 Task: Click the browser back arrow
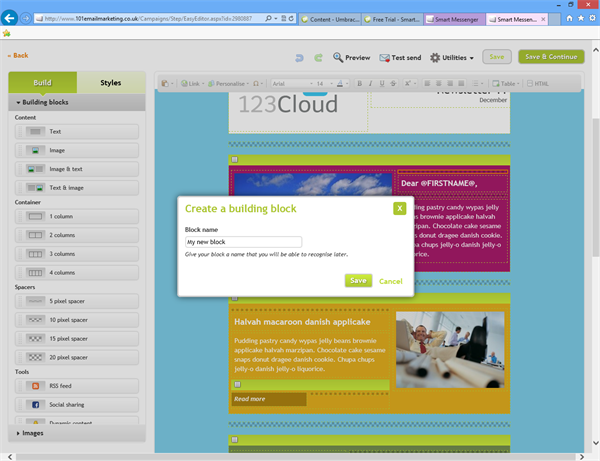click(x=9, y=18)
